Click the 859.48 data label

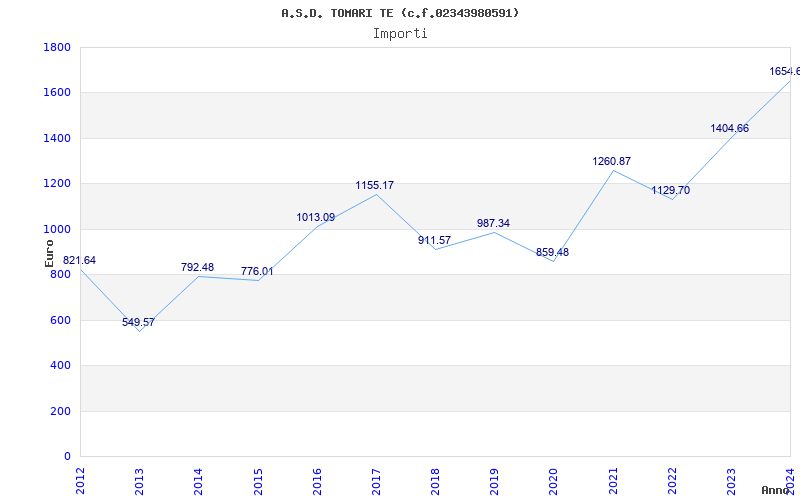pyautogui.click(x=552, y=253)
